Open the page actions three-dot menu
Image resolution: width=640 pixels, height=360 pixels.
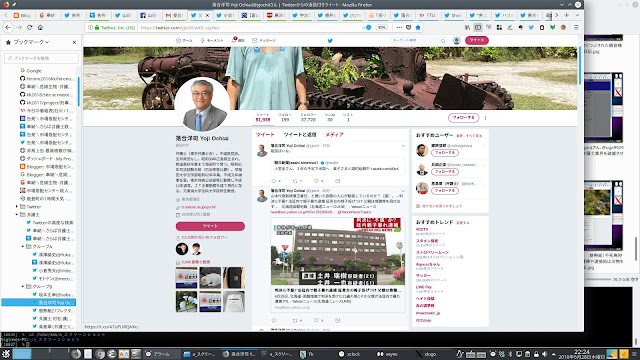[399, 27]
